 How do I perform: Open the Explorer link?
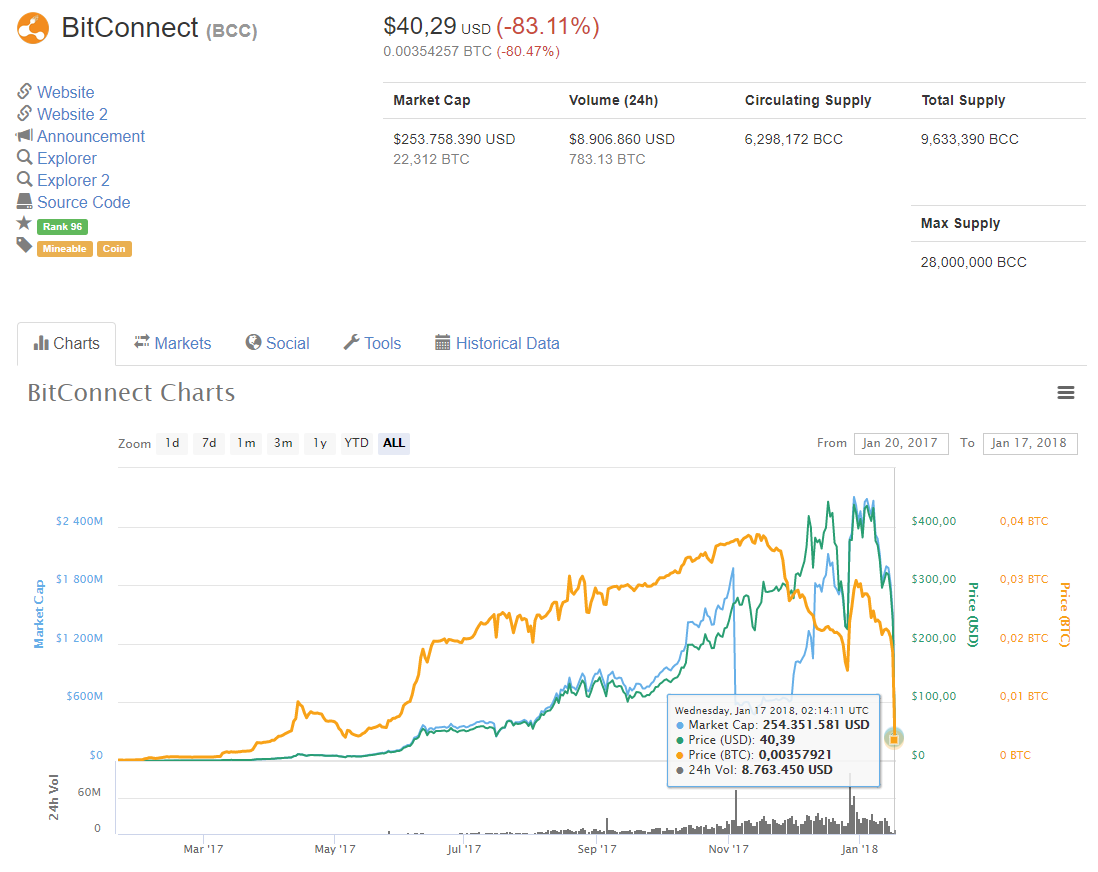pyautogui.click(x=67, y=158)
